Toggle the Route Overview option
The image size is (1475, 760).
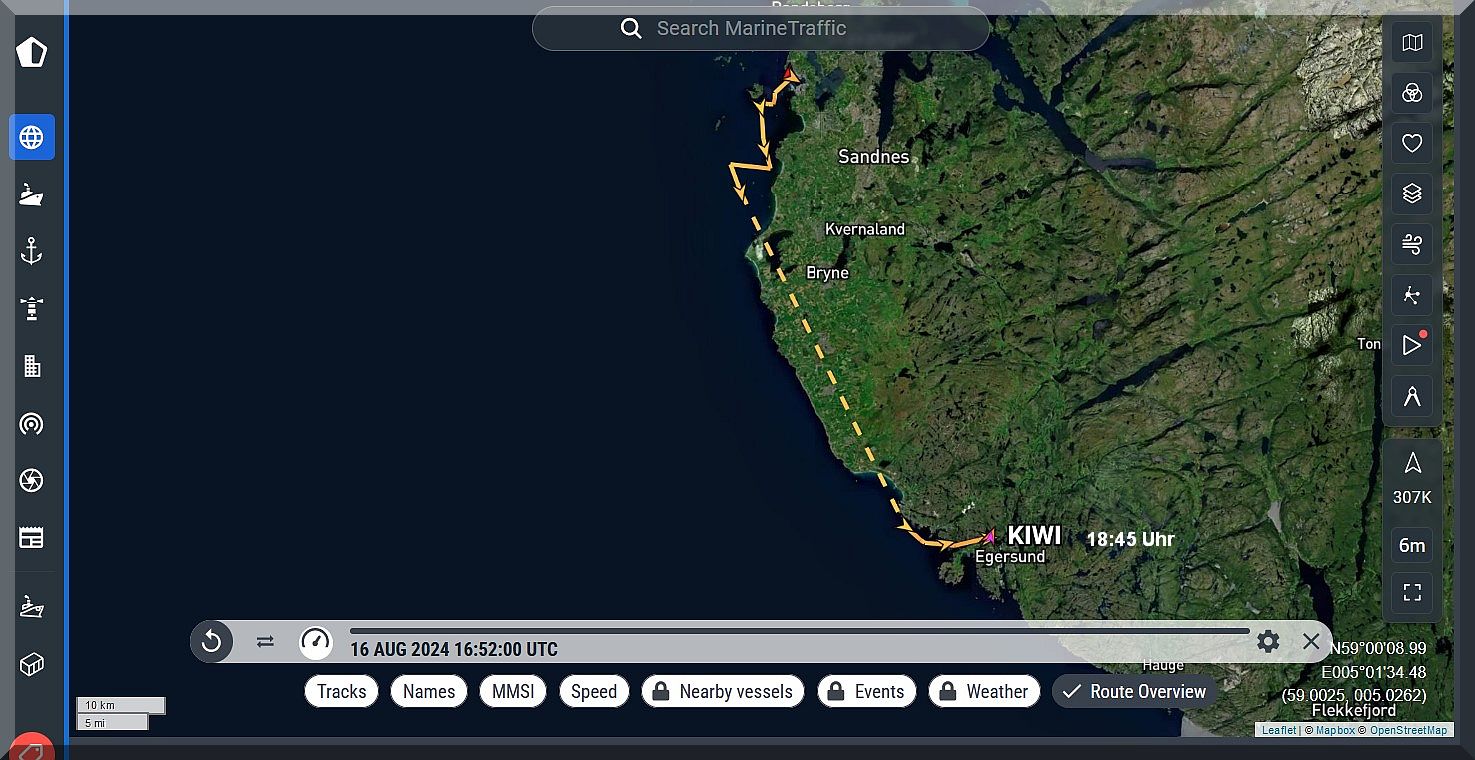point(1134,691)
